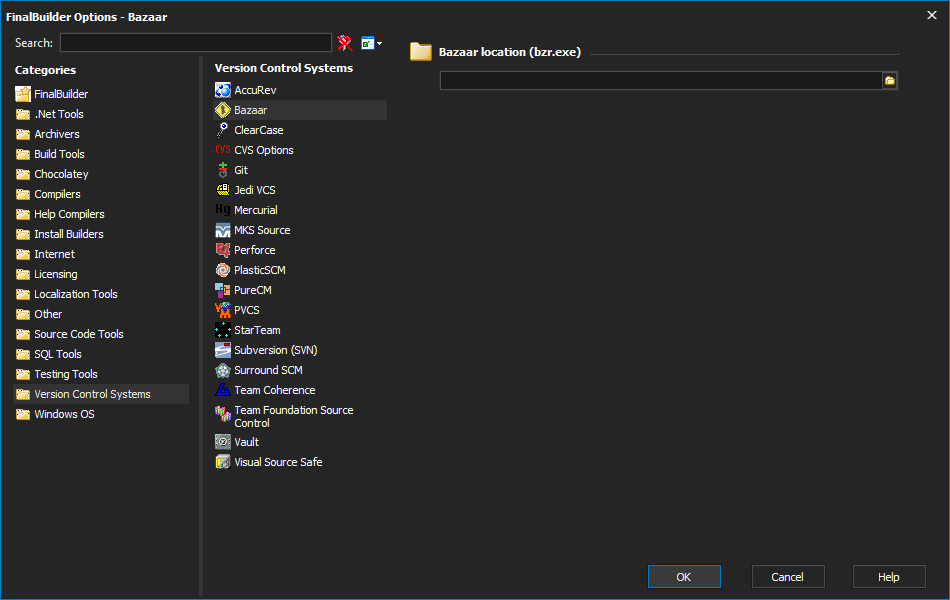
Task: Click the Perforce icon
Action: [223, 250]
